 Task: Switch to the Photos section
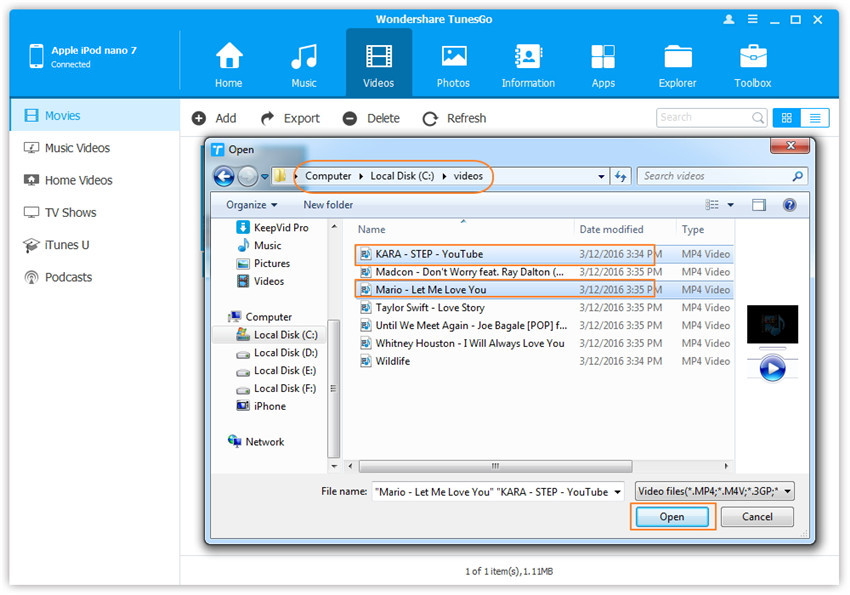(x=453, y=57)
